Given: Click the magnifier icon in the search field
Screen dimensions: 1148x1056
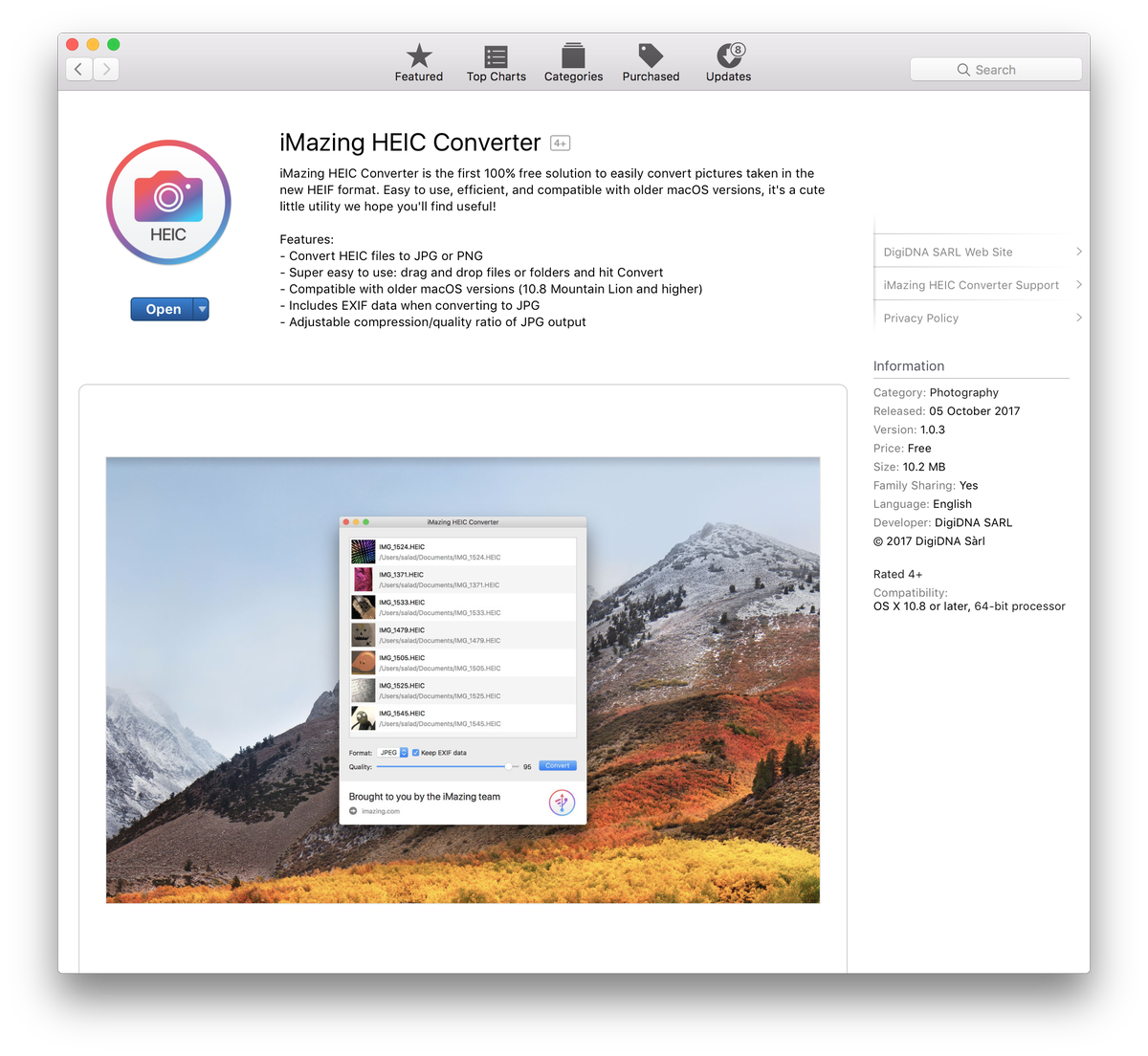Looking at the screenshot, I should (x=963, y=70).
